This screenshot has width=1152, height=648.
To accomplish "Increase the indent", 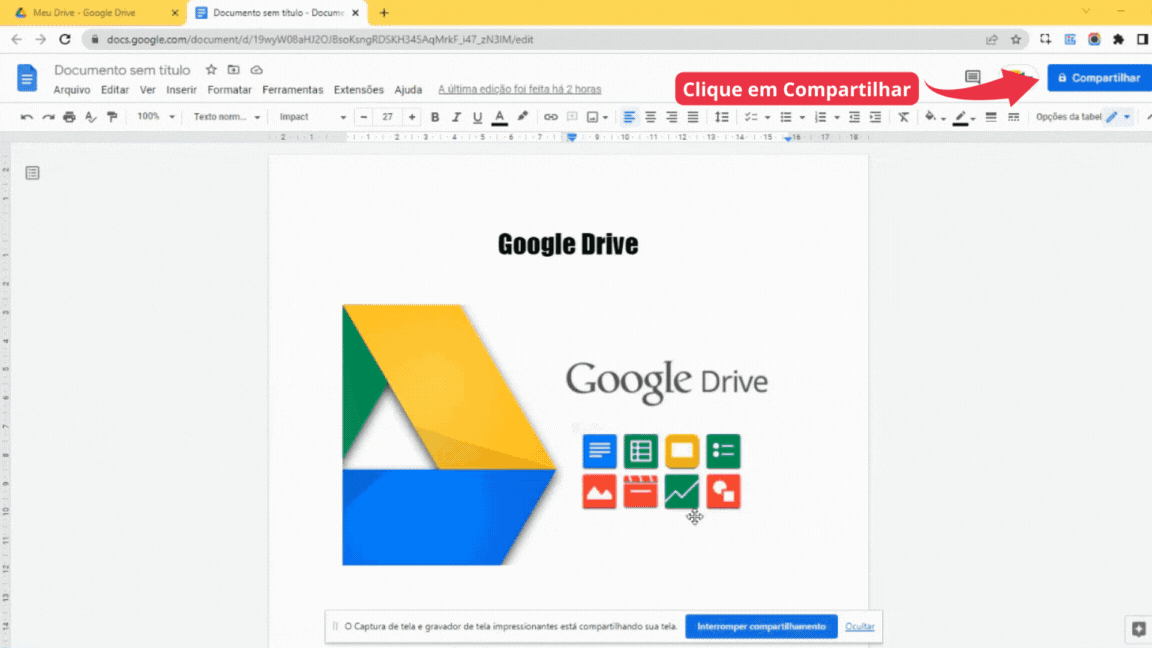I will click(875, 117).
